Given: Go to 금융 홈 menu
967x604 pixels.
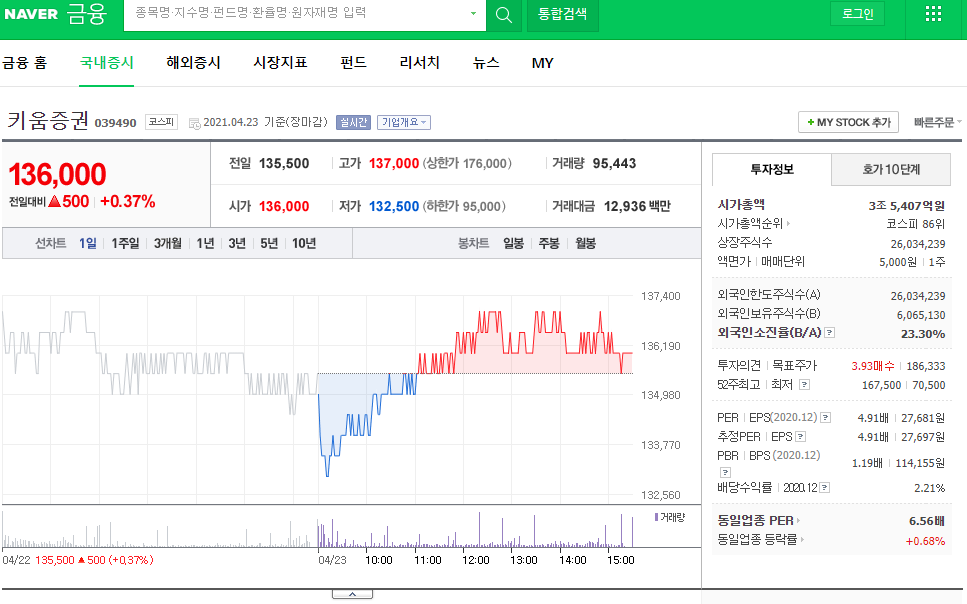Looking at the screenshot, I should tap(25, 63).
